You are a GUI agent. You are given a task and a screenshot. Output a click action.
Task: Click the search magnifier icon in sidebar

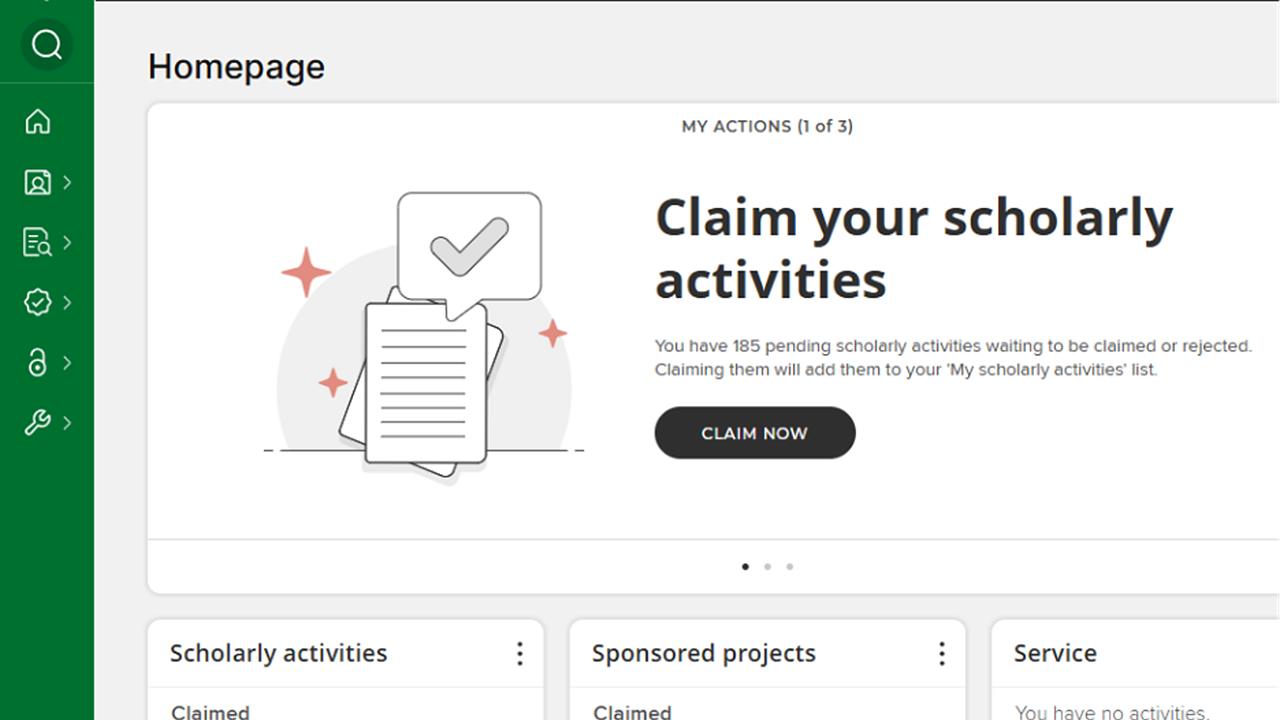click(46, 45)
